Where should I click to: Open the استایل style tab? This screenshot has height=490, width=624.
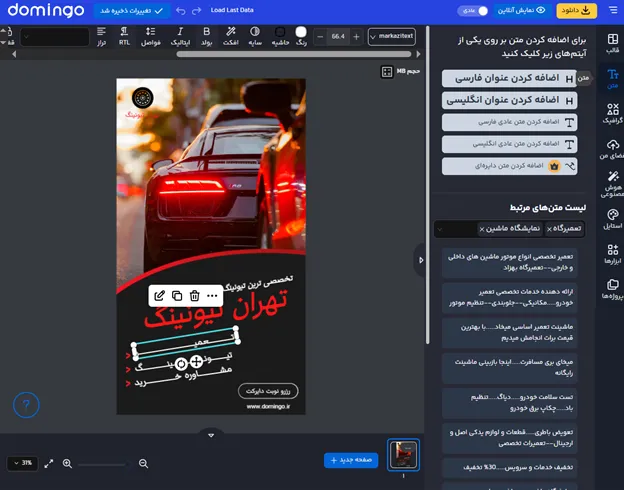[x=612, y=219]
